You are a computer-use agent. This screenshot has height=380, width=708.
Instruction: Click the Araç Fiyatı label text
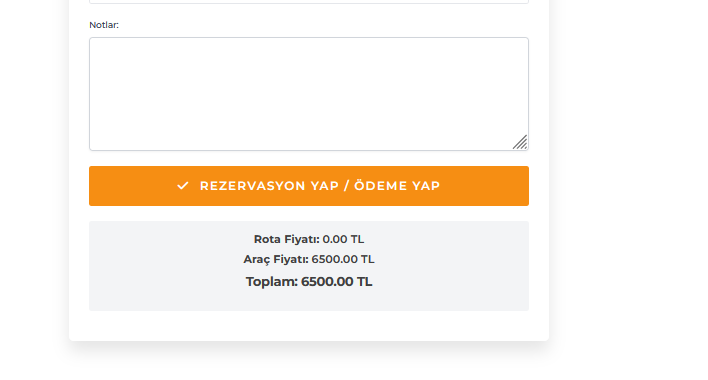click(276, 260)
